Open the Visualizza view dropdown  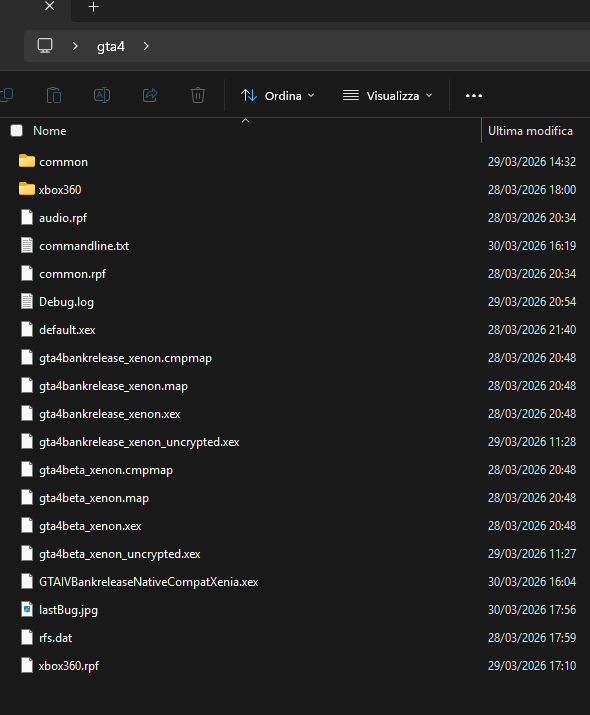388,96
